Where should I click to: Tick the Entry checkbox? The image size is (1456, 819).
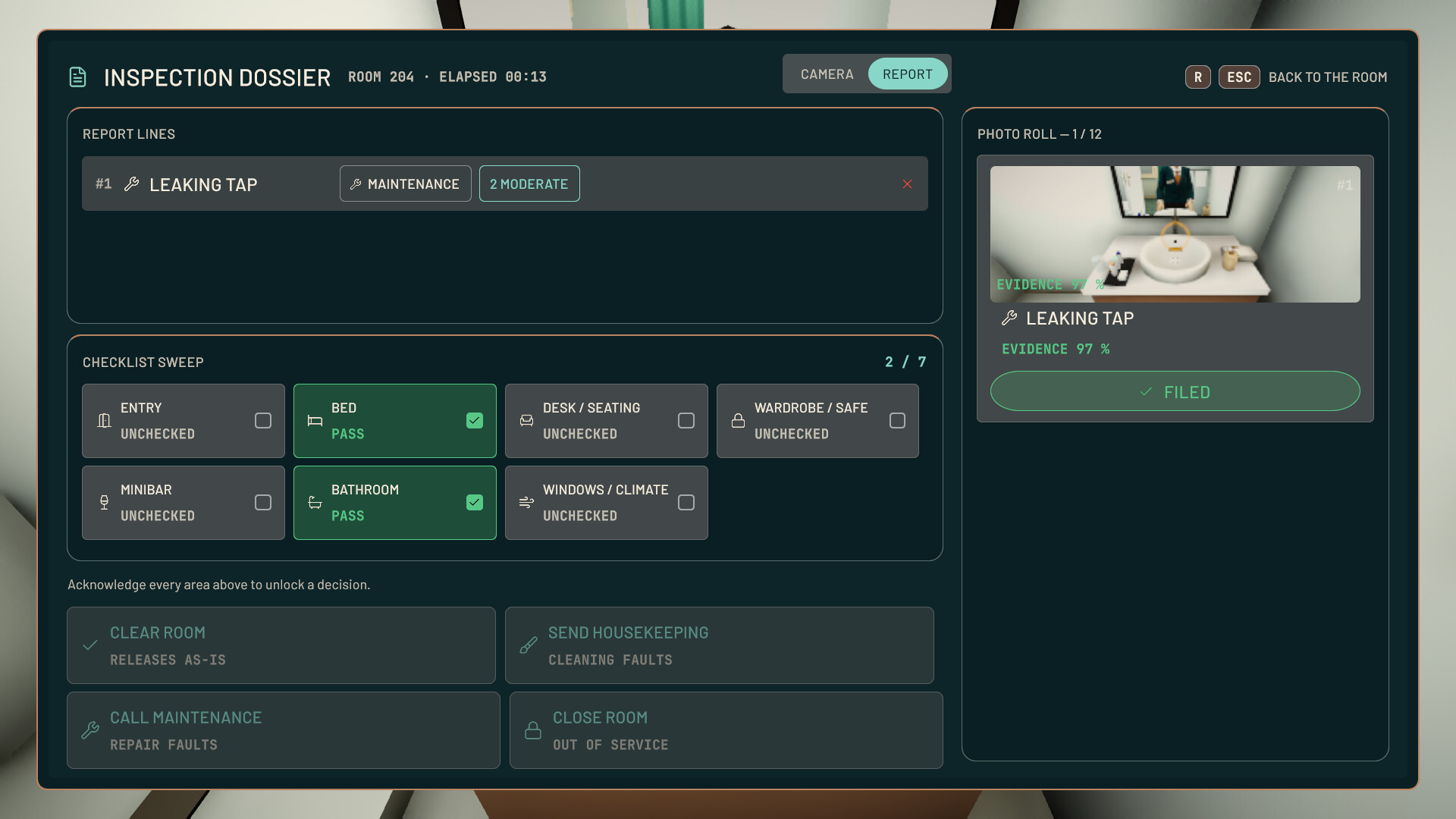click(263, 421)
